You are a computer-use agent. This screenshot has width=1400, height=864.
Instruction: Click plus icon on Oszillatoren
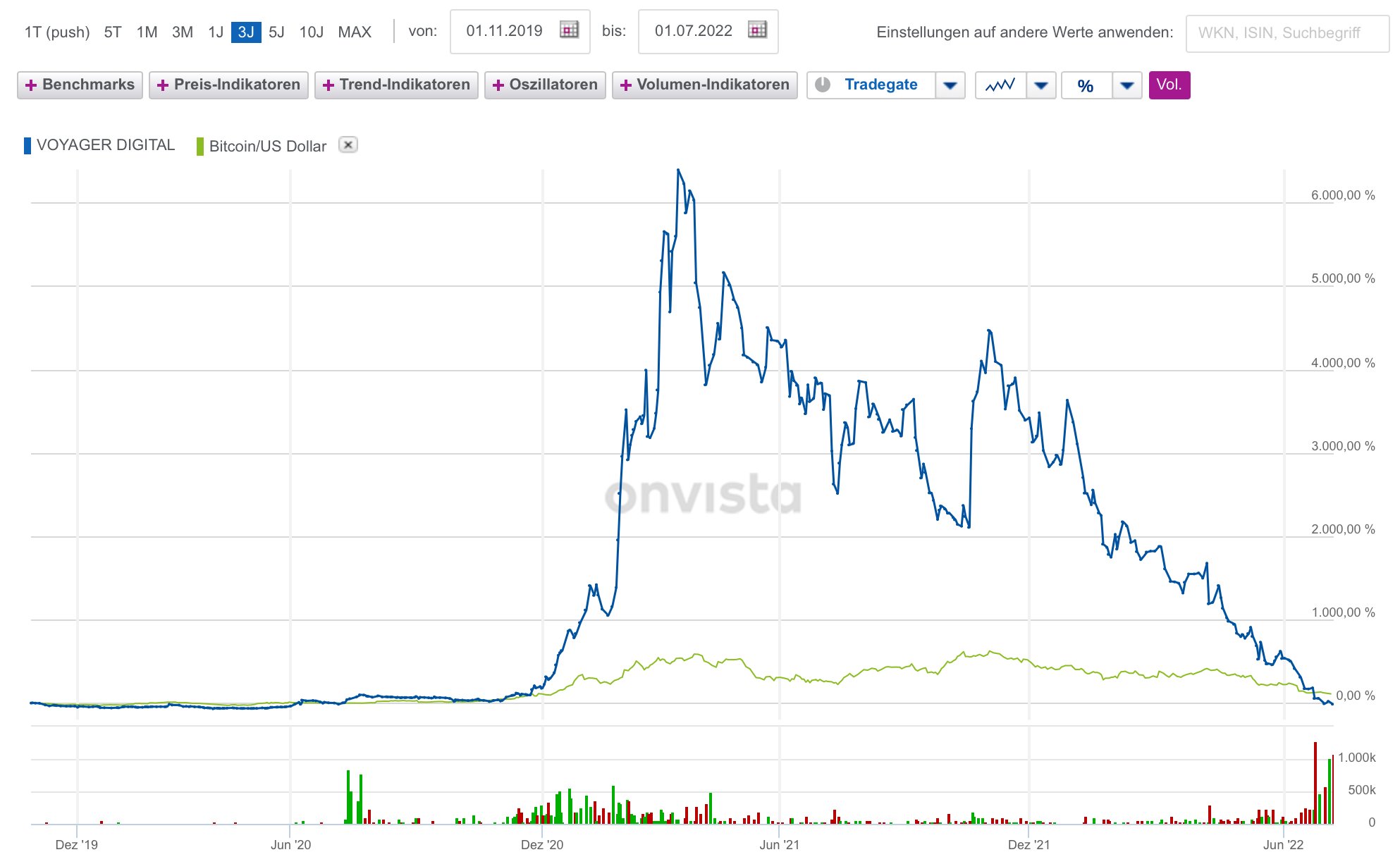(498, 85)
